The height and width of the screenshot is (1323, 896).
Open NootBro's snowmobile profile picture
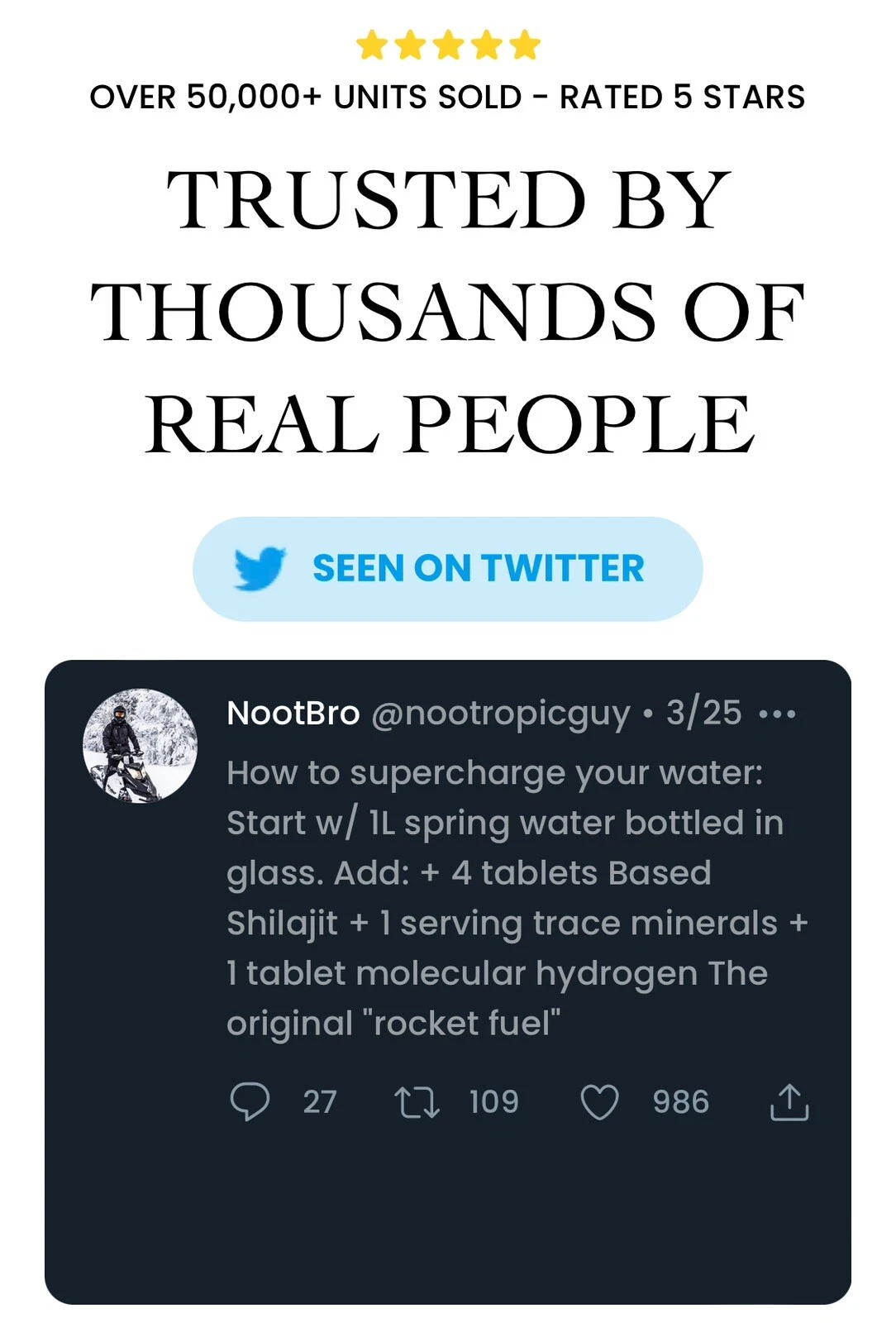(141, 746)
